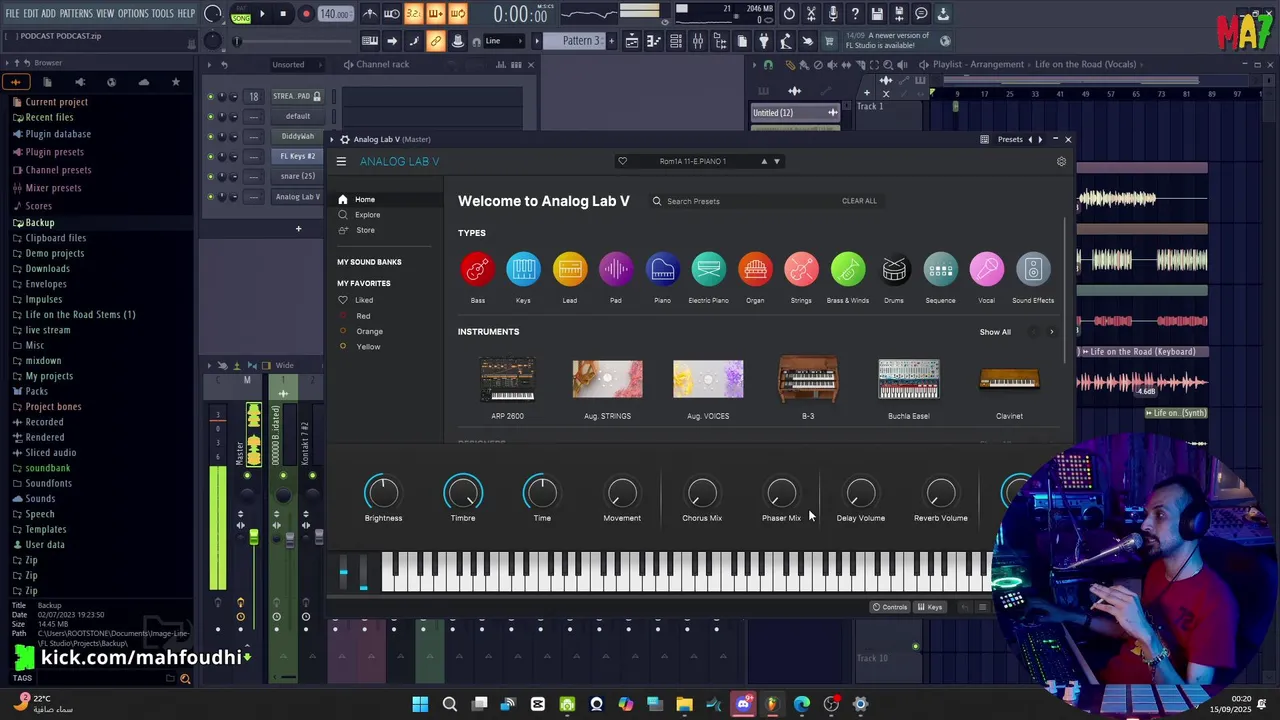Viewport: 1280px width, 720px height.
Task: Open Rom1A 11-E.PIANO 1 preset name
Action: 693,161
